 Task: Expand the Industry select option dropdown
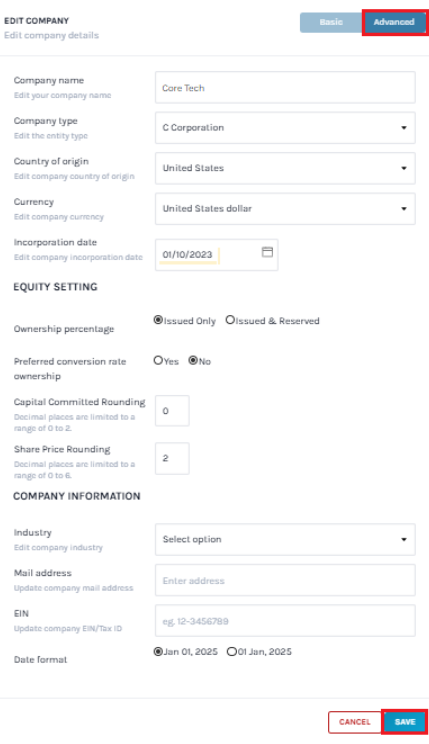(x=285, y=539)
